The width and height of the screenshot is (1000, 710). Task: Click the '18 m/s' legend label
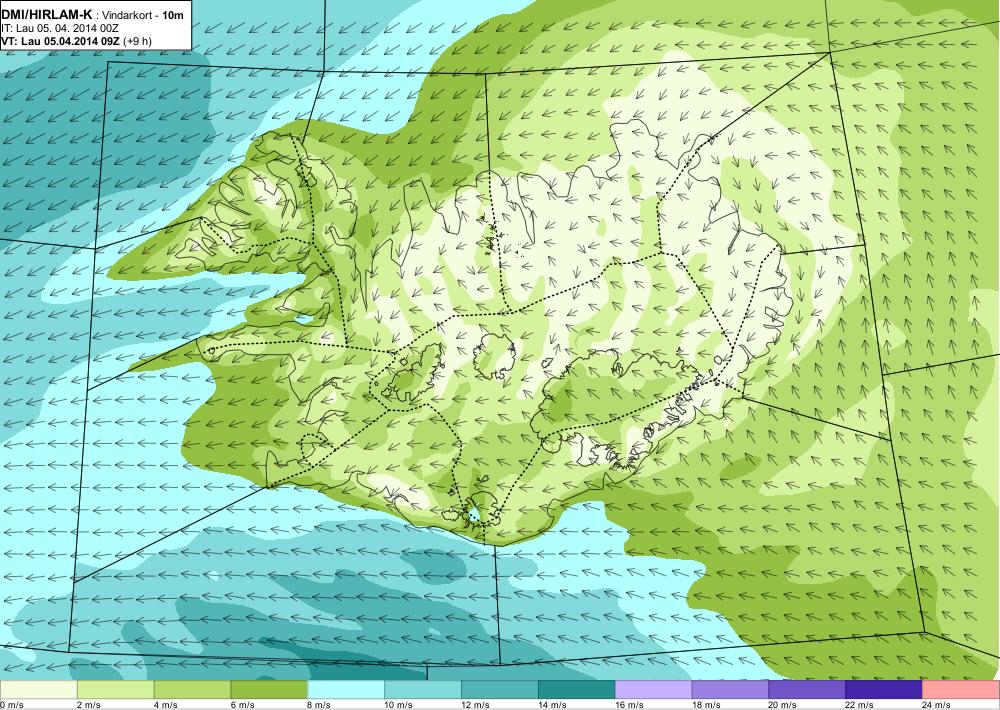point(706,705)
